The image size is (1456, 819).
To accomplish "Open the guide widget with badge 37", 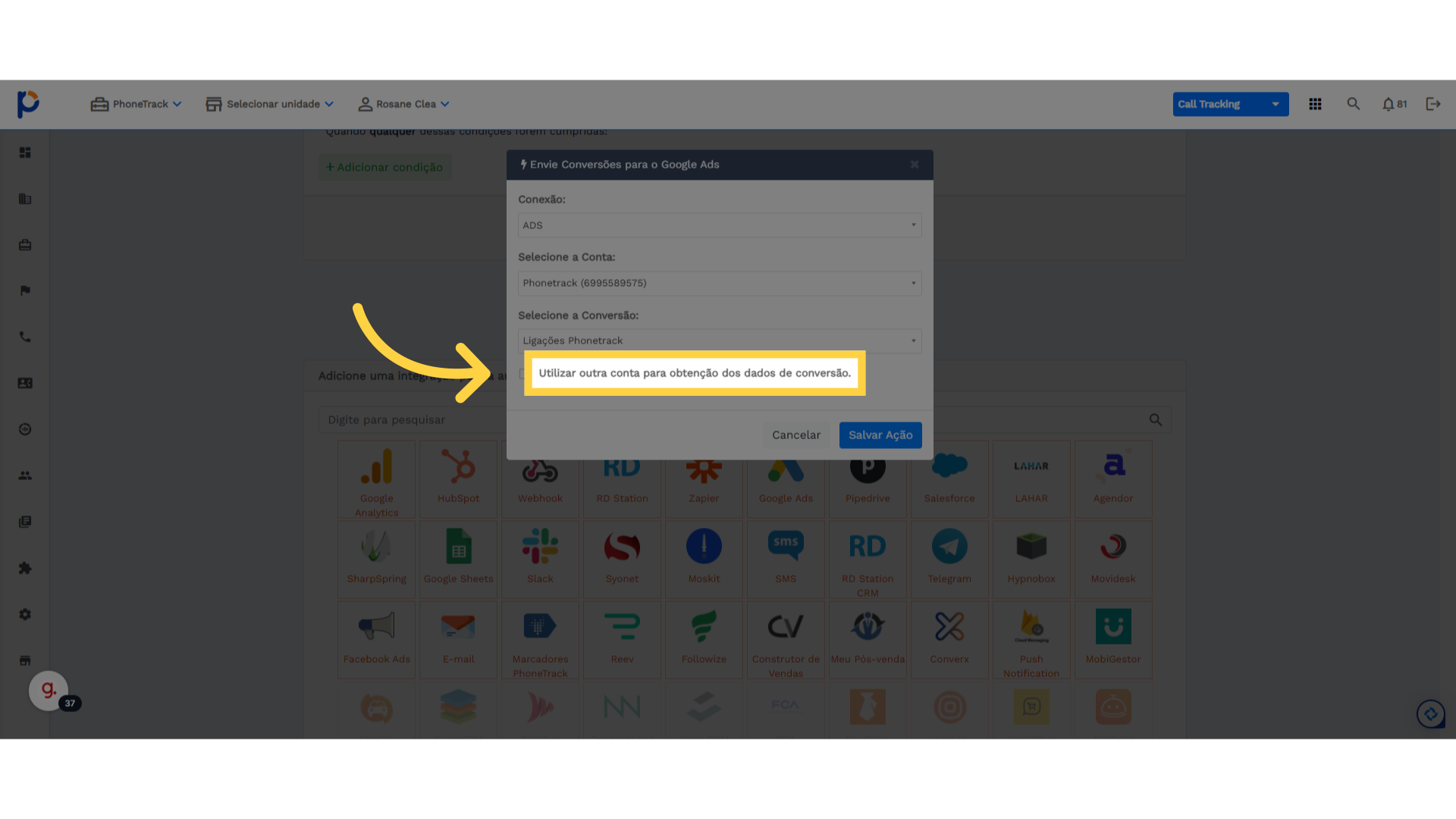I will click(x=49, y=691).
